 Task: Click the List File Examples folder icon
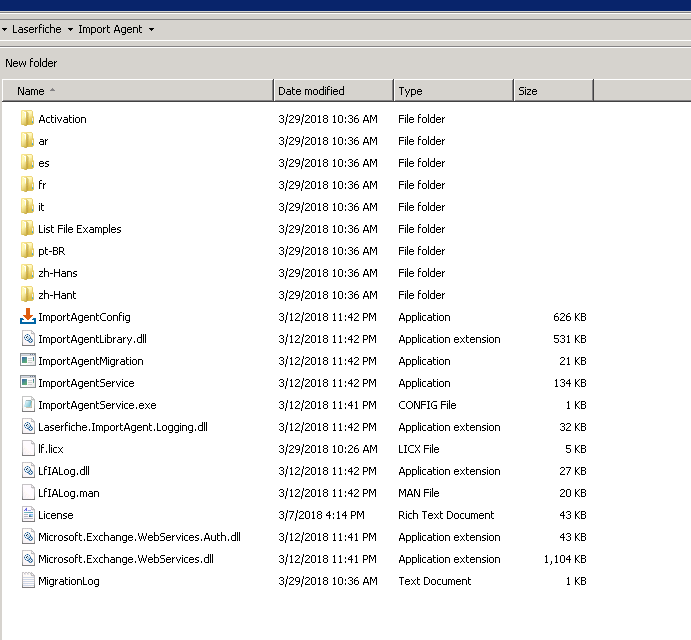[x=27, y=229]
